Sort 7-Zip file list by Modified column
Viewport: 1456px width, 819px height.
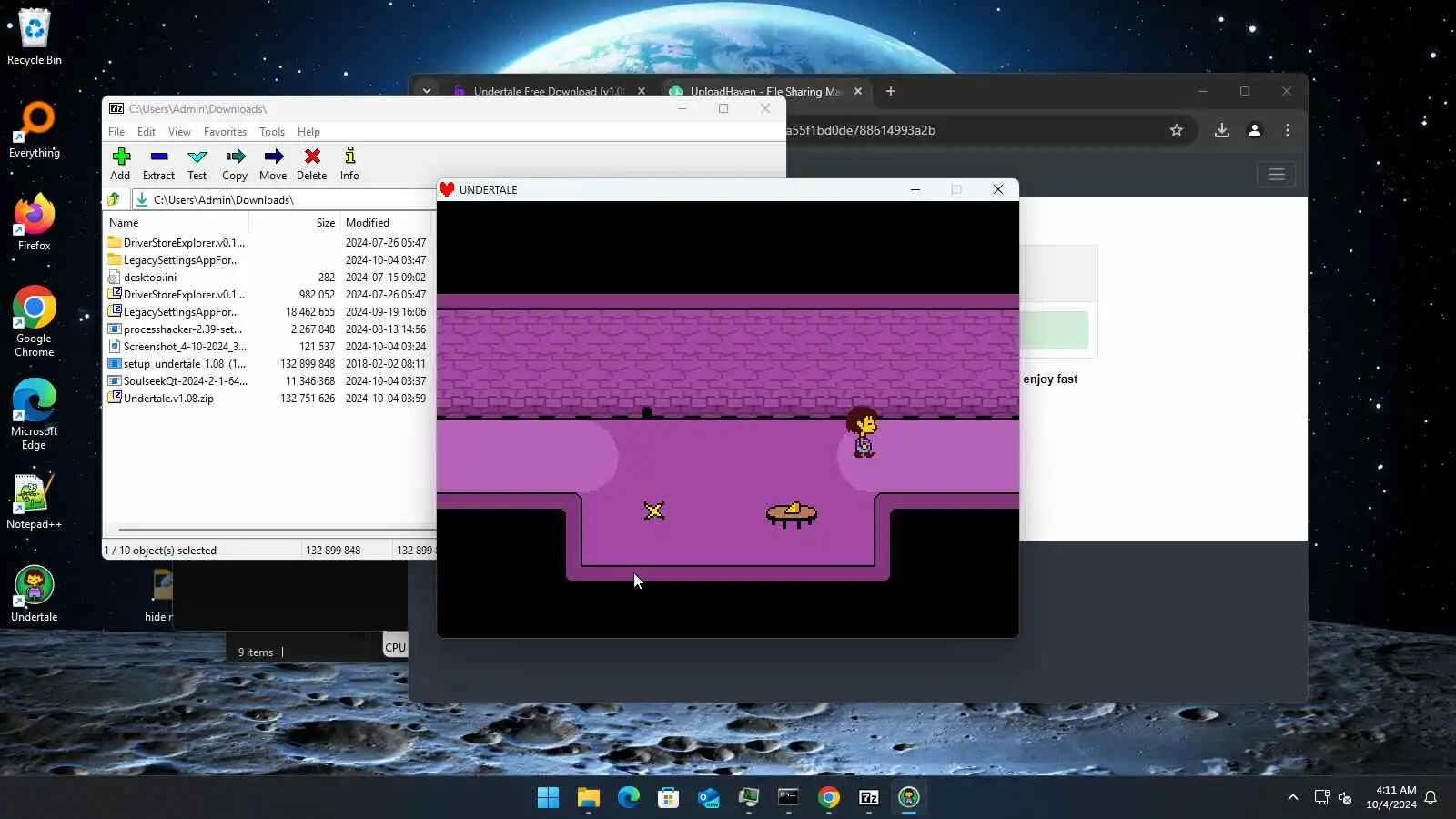[368, 223]
